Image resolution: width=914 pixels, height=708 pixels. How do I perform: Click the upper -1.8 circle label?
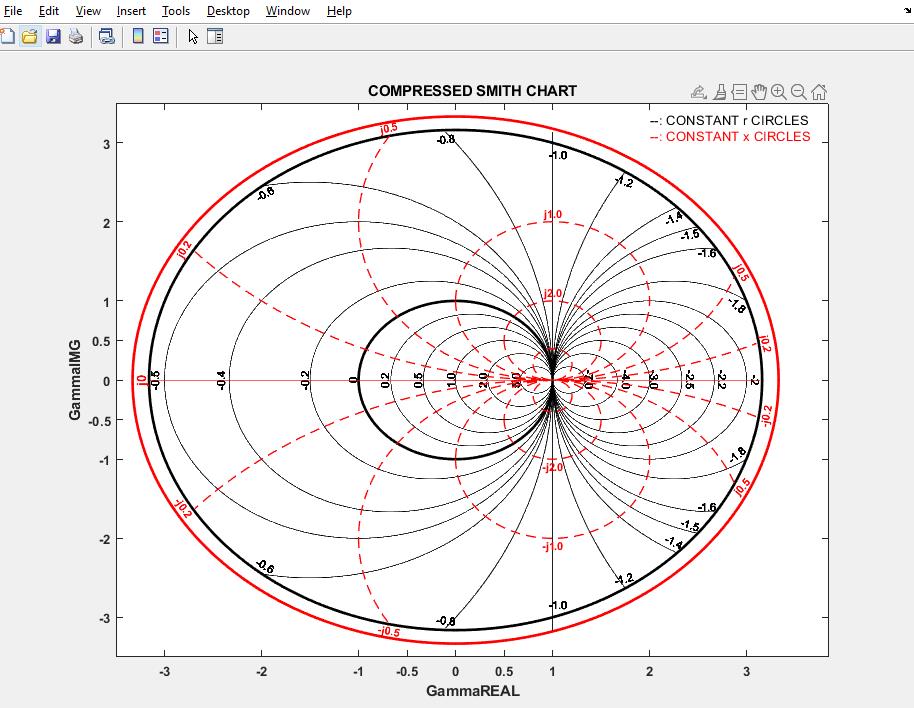[x=737, y=305]
